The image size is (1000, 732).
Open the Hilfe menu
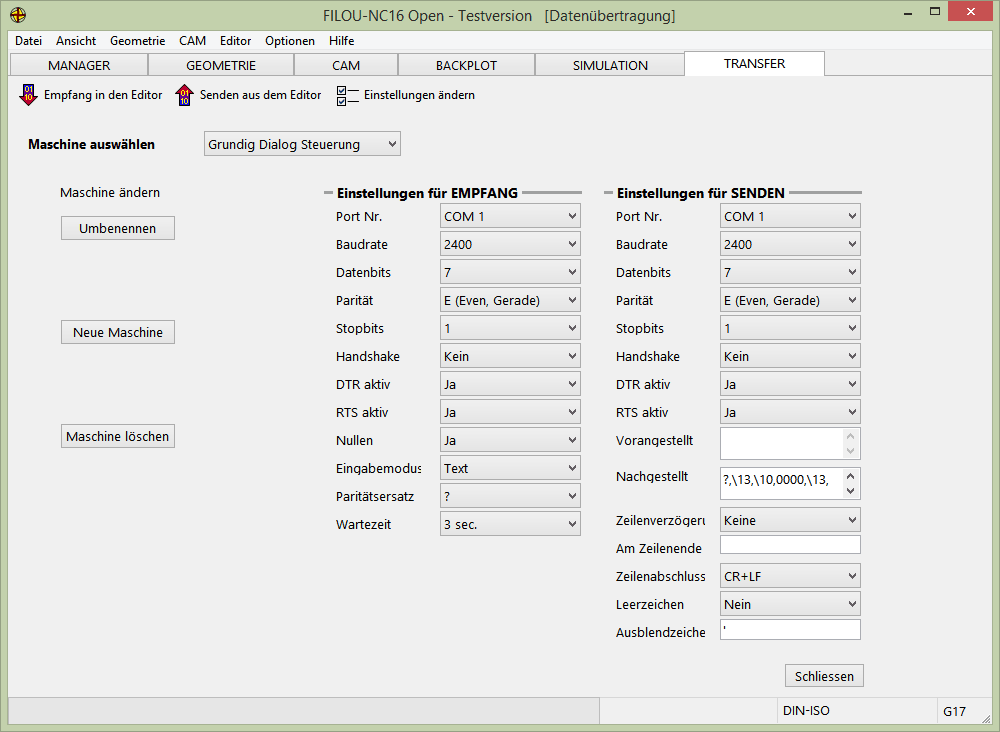pos(342,41)
